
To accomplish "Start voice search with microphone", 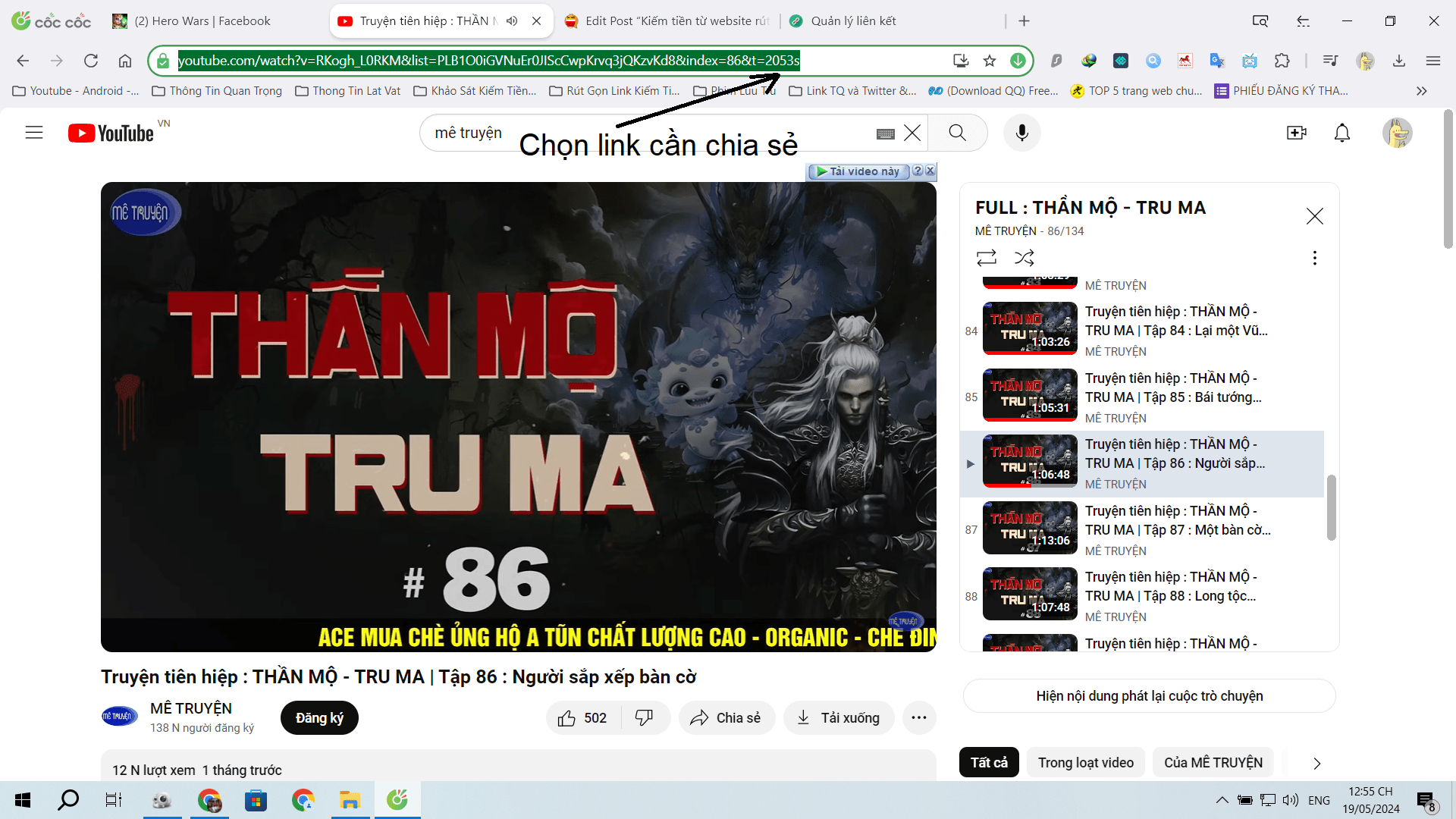I will 1021,133.
